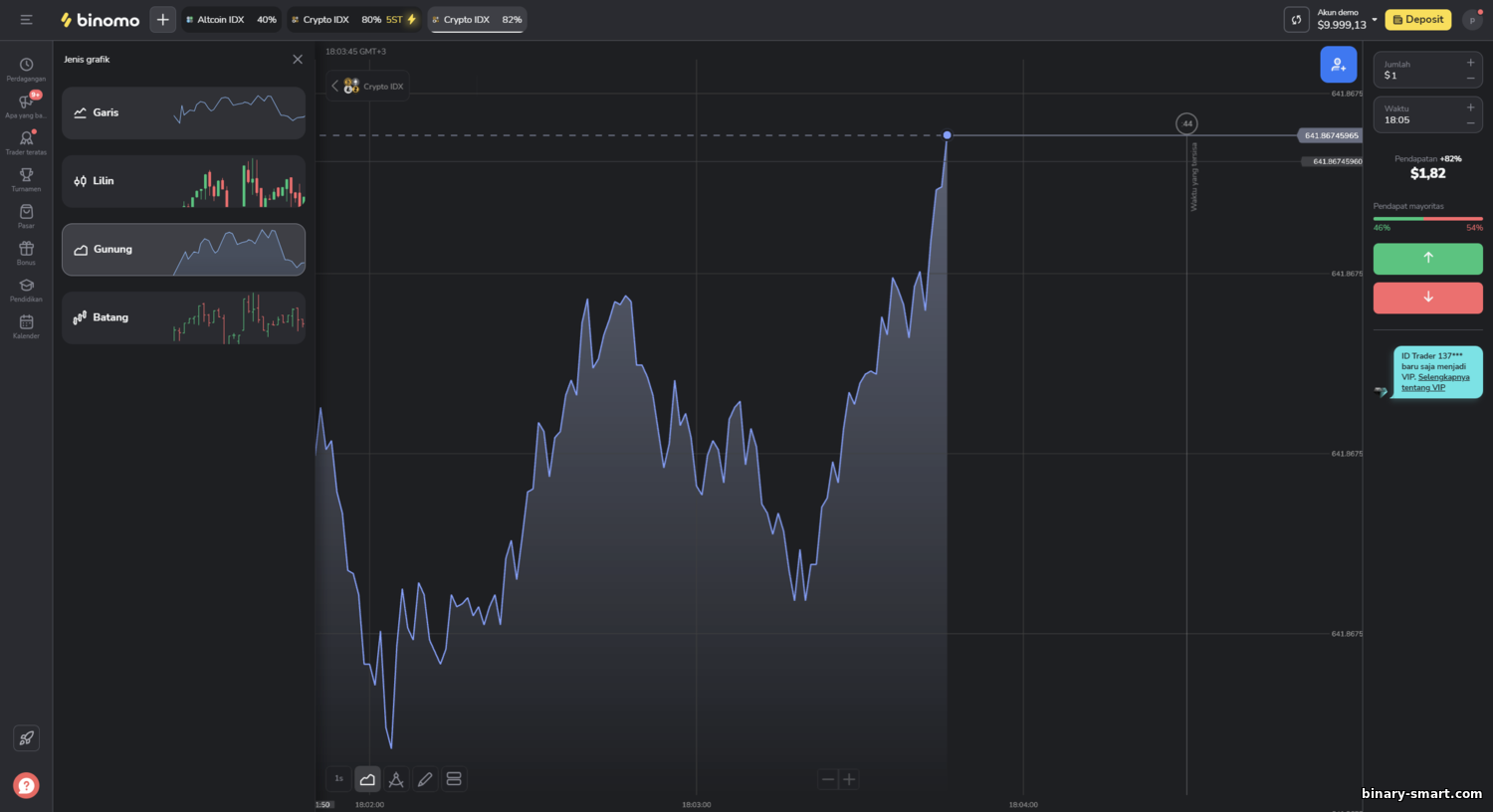Screen dimensions: 1493x812
Task: Collapse the Crypto IDX asset chevron
Action: pos(335,87)
